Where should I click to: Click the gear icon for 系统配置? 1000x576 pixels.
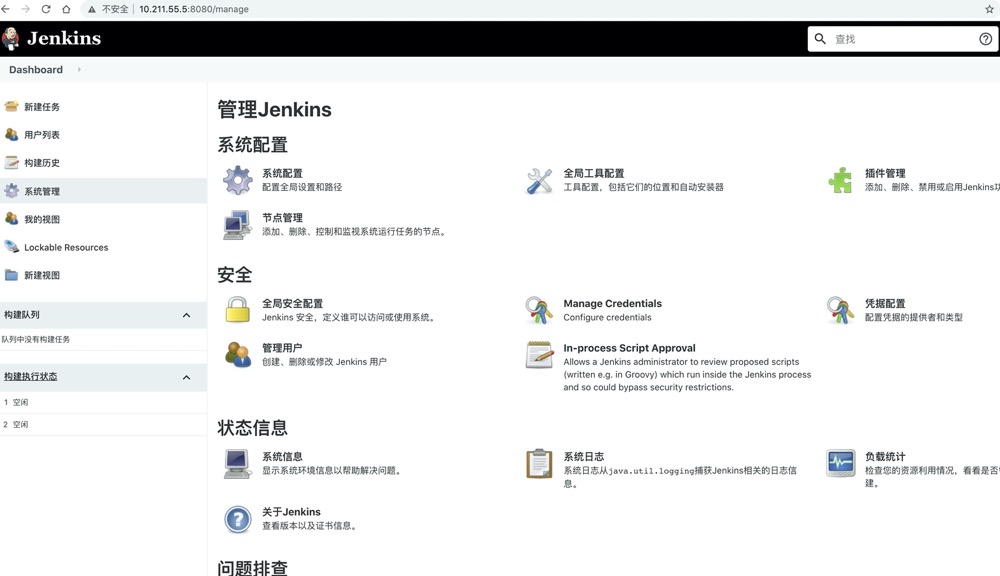(x=237, y=181)
